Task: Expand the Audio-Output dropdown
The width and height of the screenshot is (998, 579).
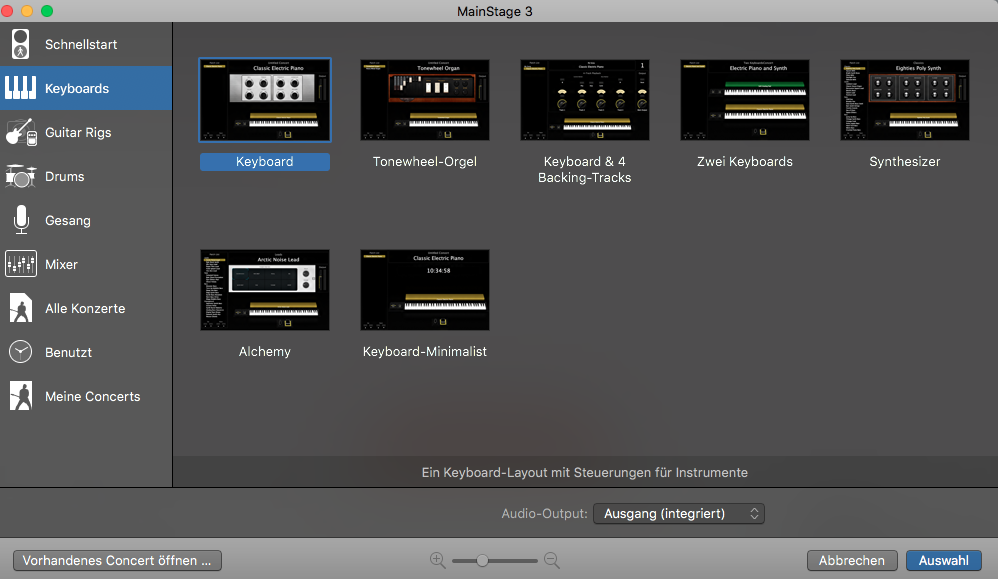Action: coord(678,513)
